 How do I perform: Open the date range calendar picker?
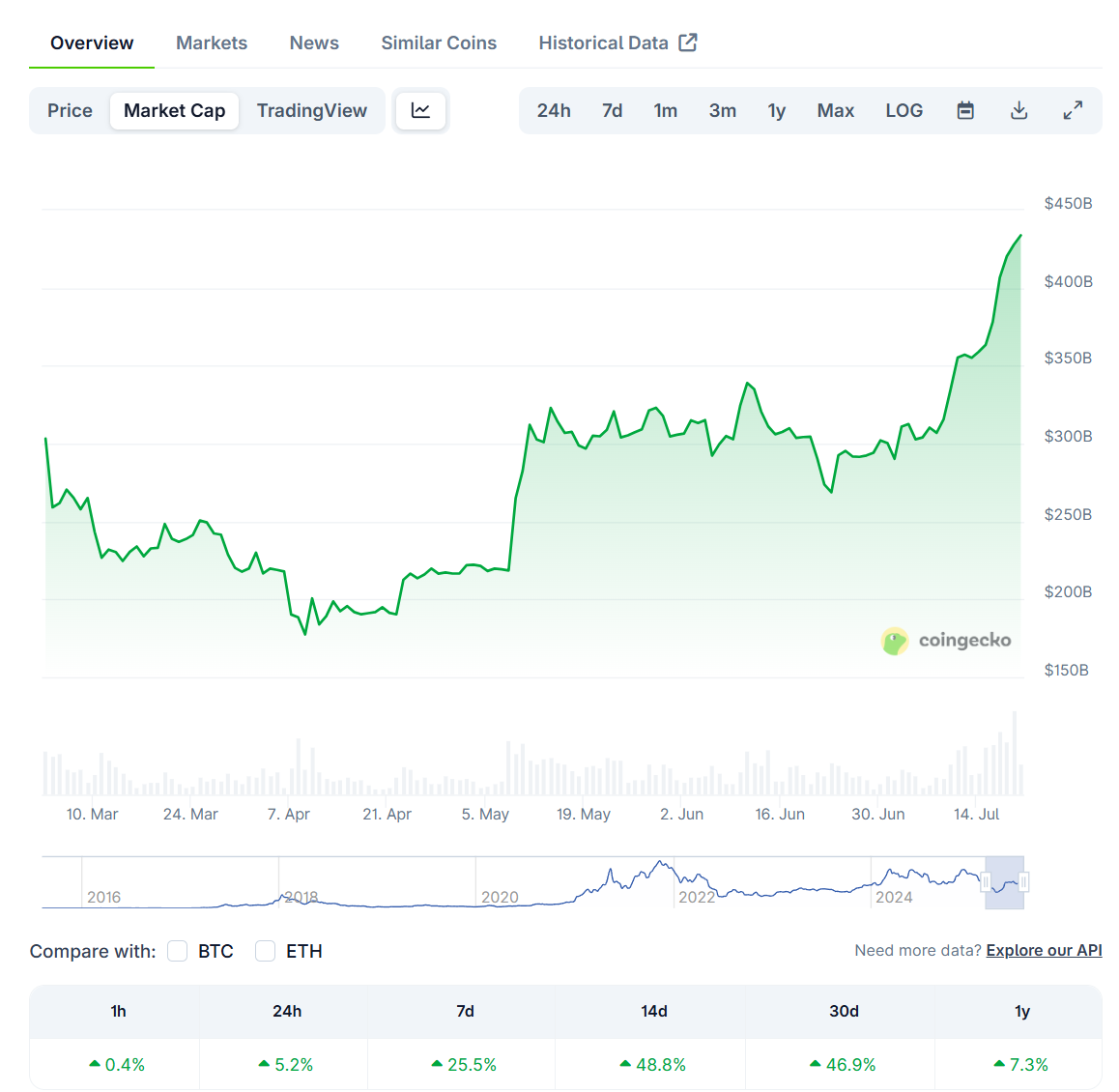point(965,110)
